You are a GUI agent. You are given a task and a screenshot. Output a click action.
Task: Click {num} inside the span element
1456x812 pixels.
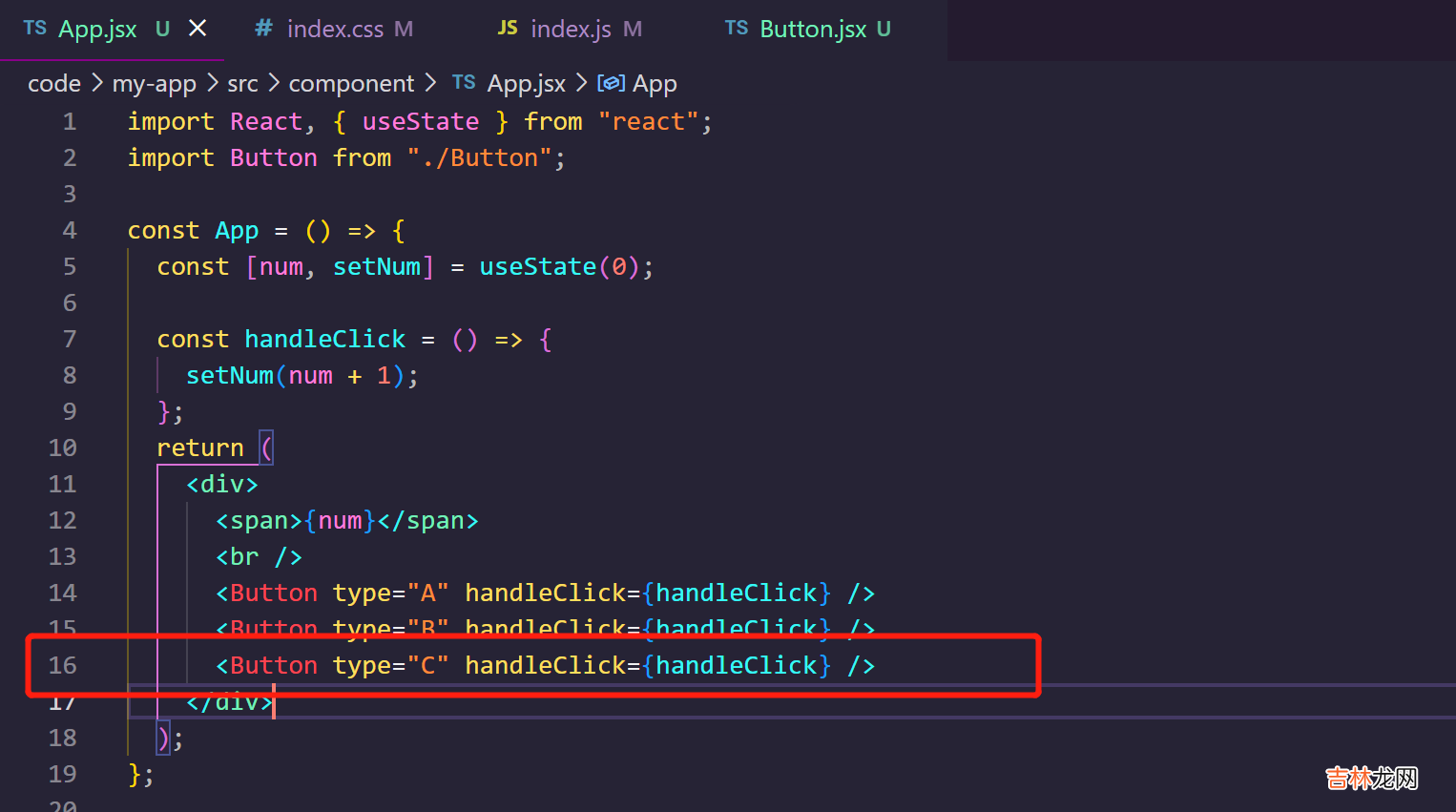tap(341, 521)
